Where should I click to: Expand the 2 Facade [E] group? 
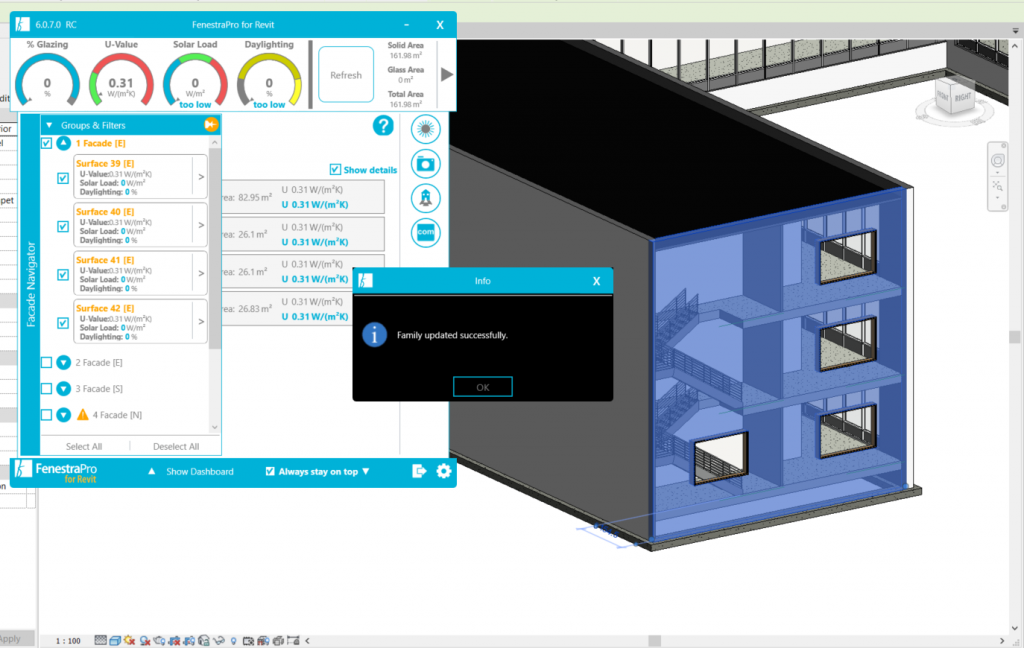(63, 362)
